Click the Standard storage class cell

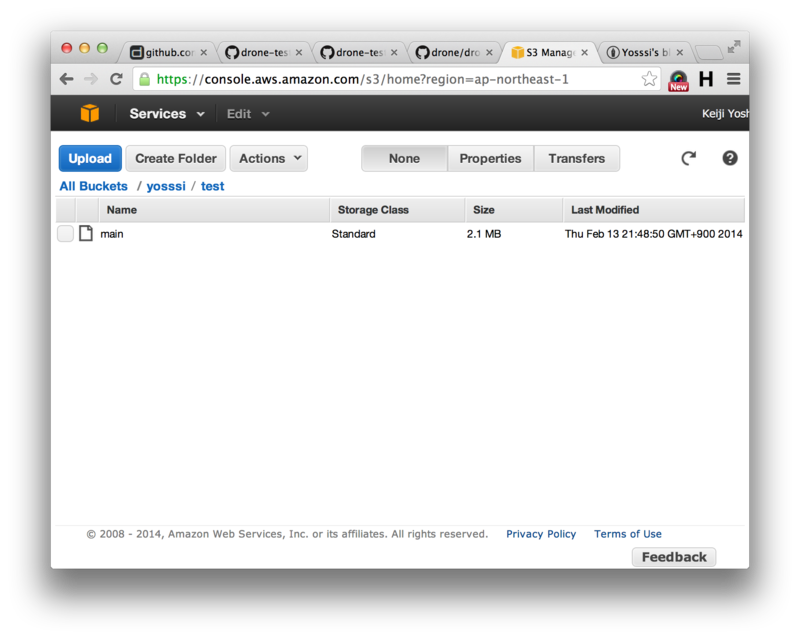(x=354, y=234)
